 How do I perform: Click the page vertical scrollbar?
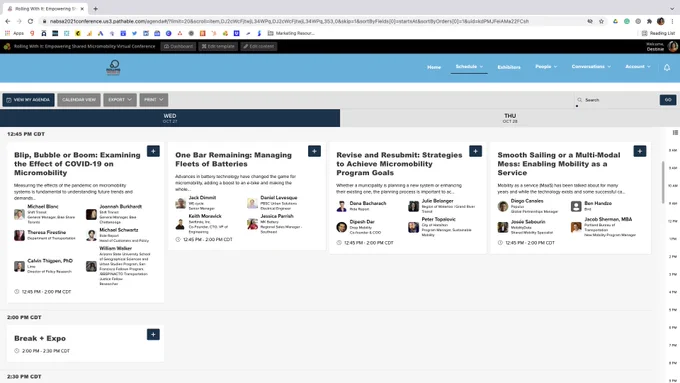click(x=663, y=182)
